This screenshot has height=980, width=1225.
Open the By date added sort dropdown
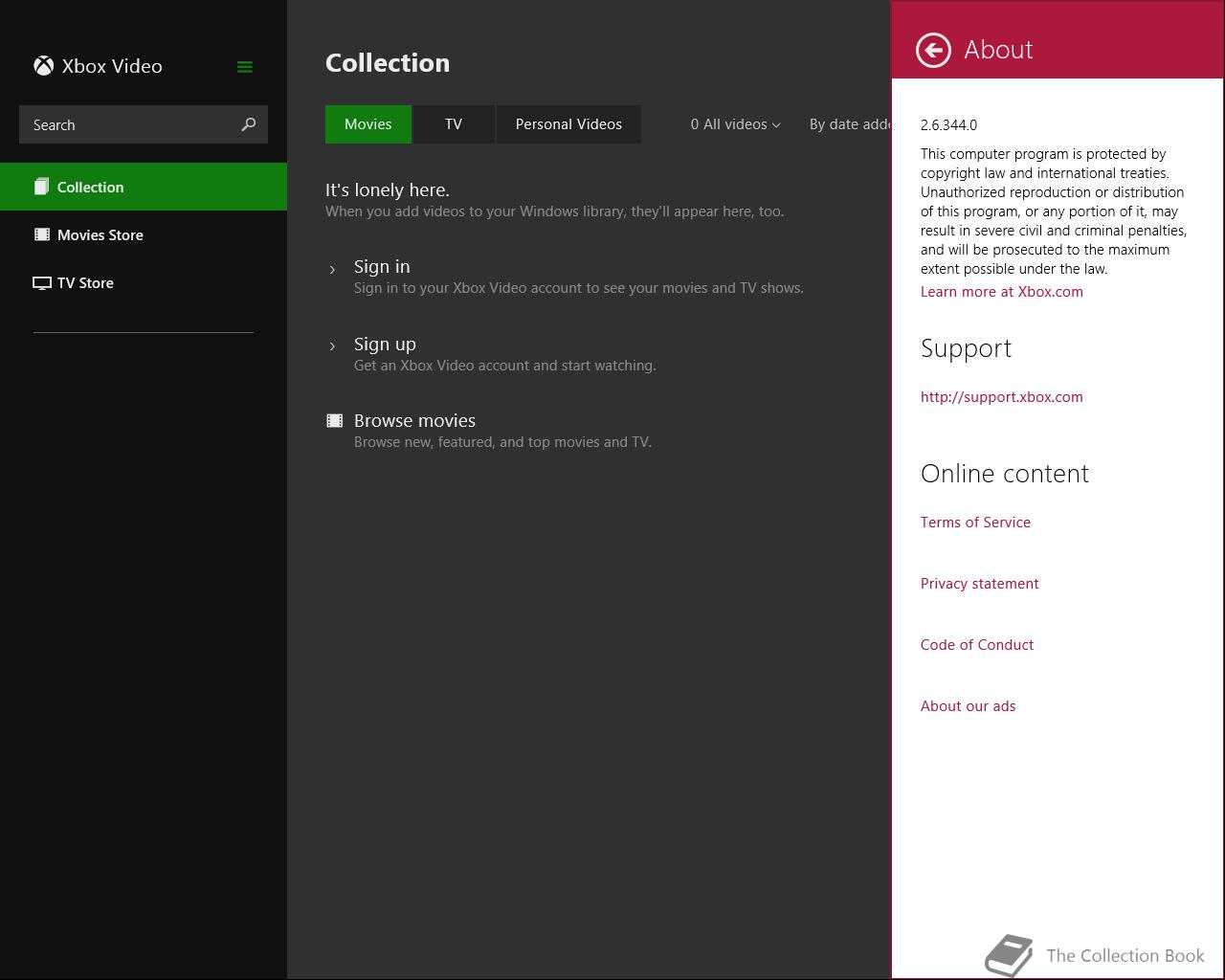tap(850, 124)
